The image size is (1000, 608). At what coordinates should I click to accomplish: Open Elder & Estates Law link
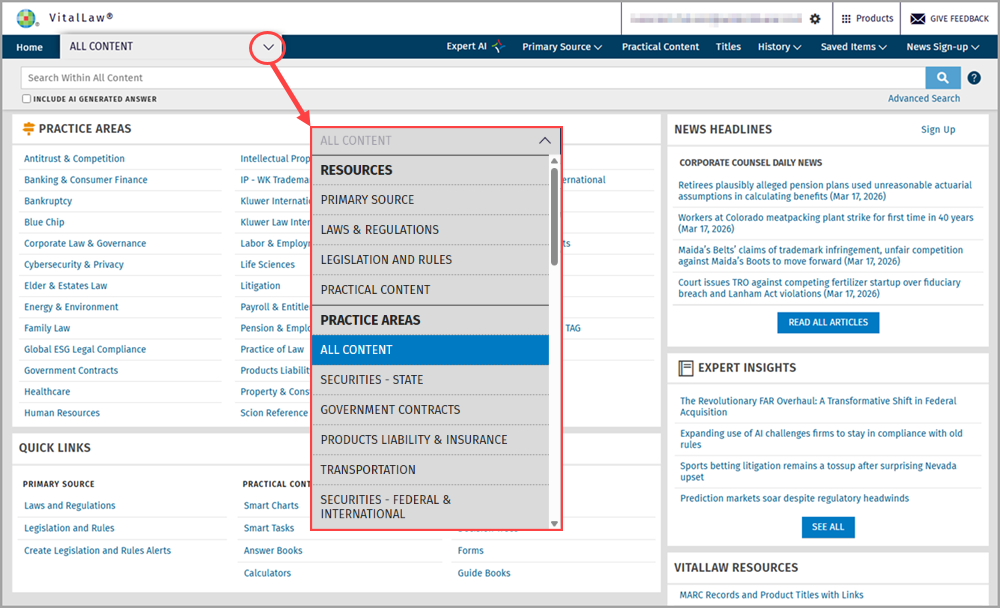(x=65, y=286)
